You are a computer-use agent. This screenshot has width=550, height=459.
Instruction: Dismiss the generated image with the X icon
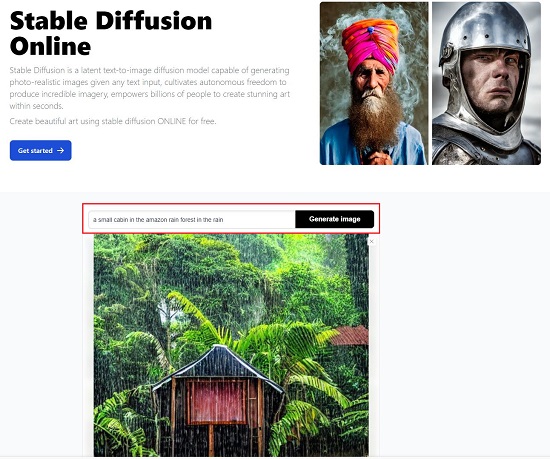(x=371, y=241)
